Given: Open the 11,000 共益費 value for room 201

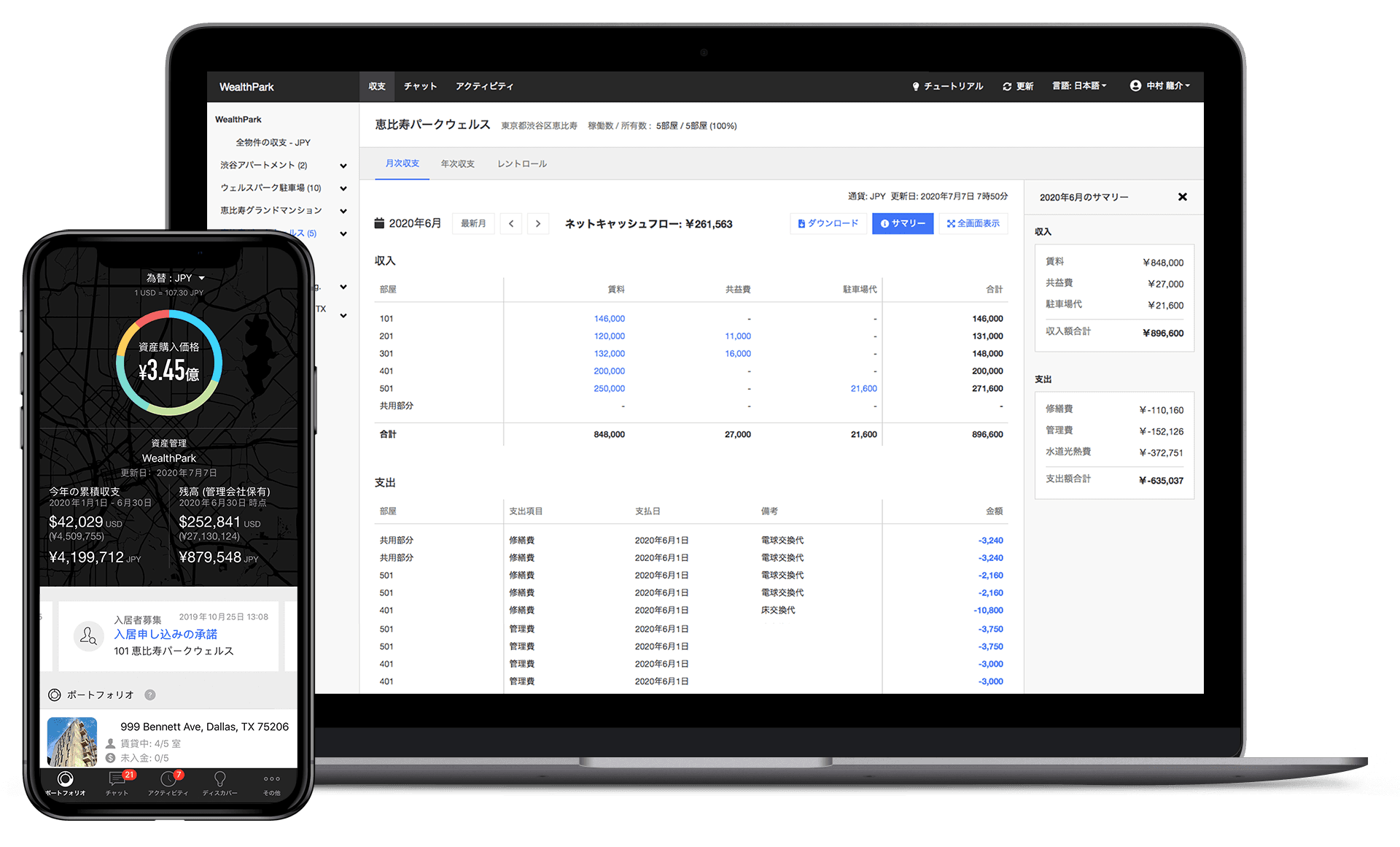Looking at the screenshot, I should pos(738,336).
